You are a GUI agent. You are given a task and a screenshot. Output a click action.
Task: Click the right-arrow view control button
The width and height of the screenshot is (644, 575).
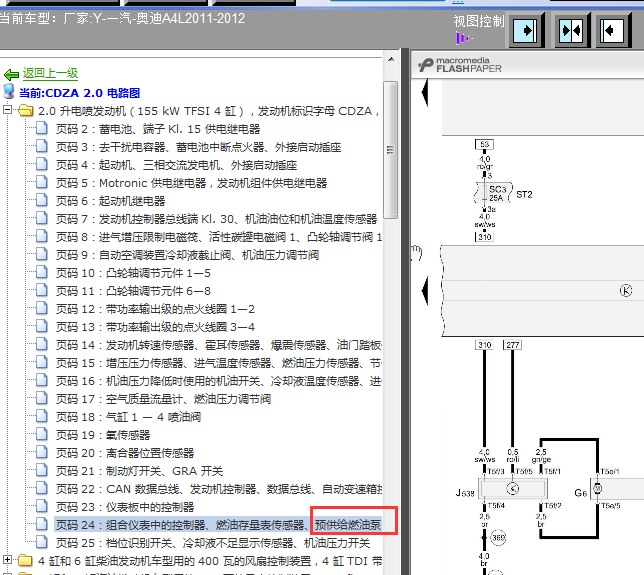pos(527,30)
